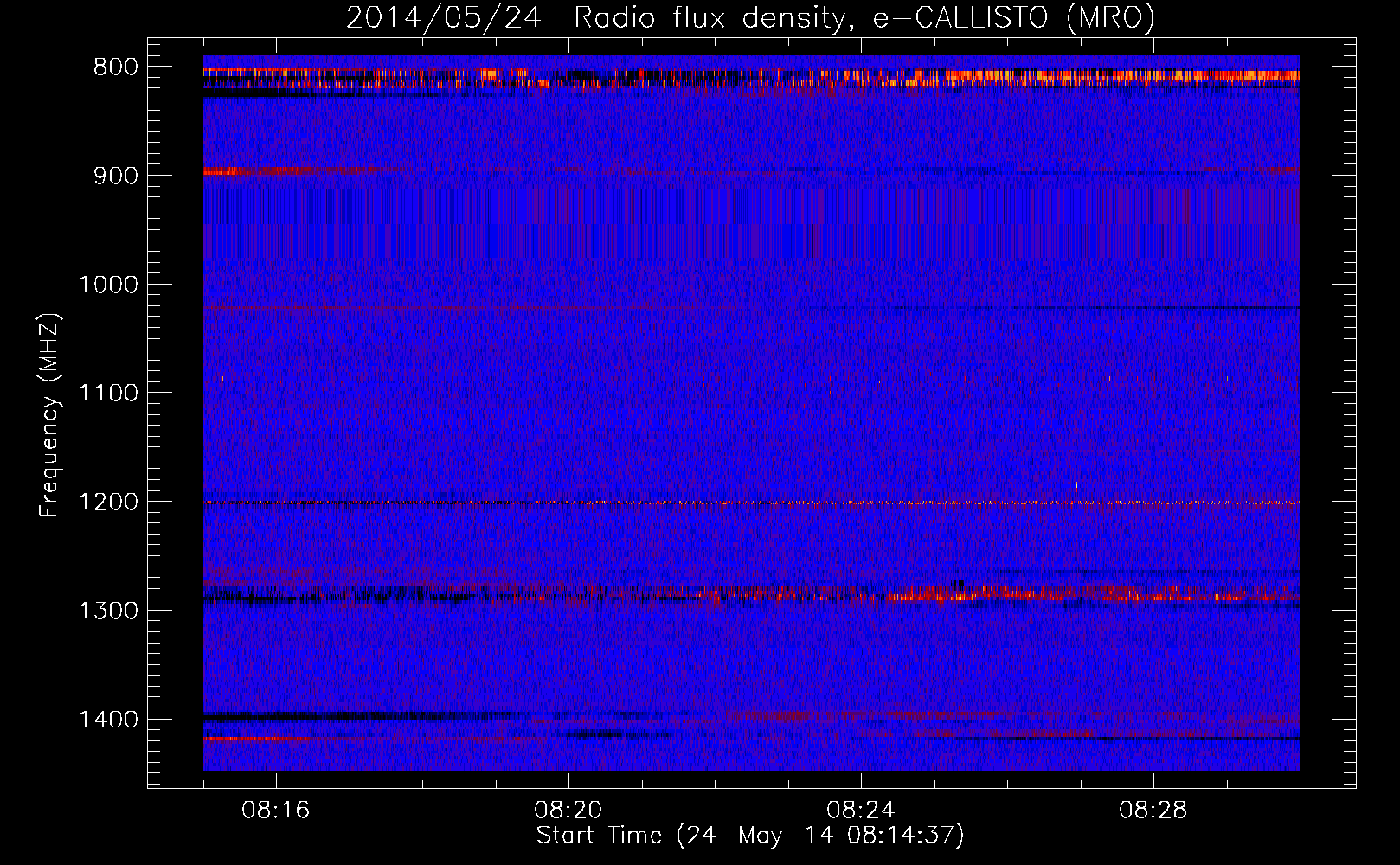
Task: Select the 900 frequency axis label
Action: point(115,176)
